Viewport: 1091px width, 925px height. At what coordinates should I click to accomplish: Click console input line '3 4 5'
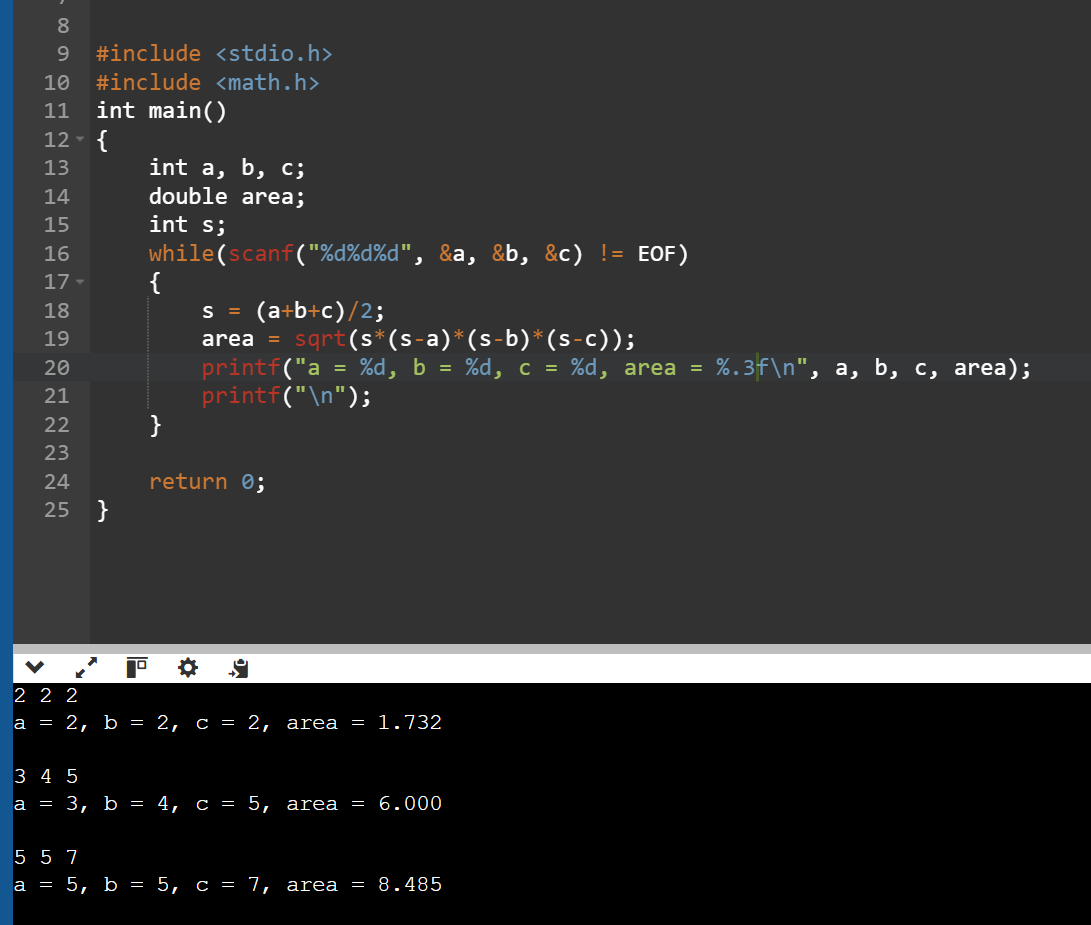46,776
